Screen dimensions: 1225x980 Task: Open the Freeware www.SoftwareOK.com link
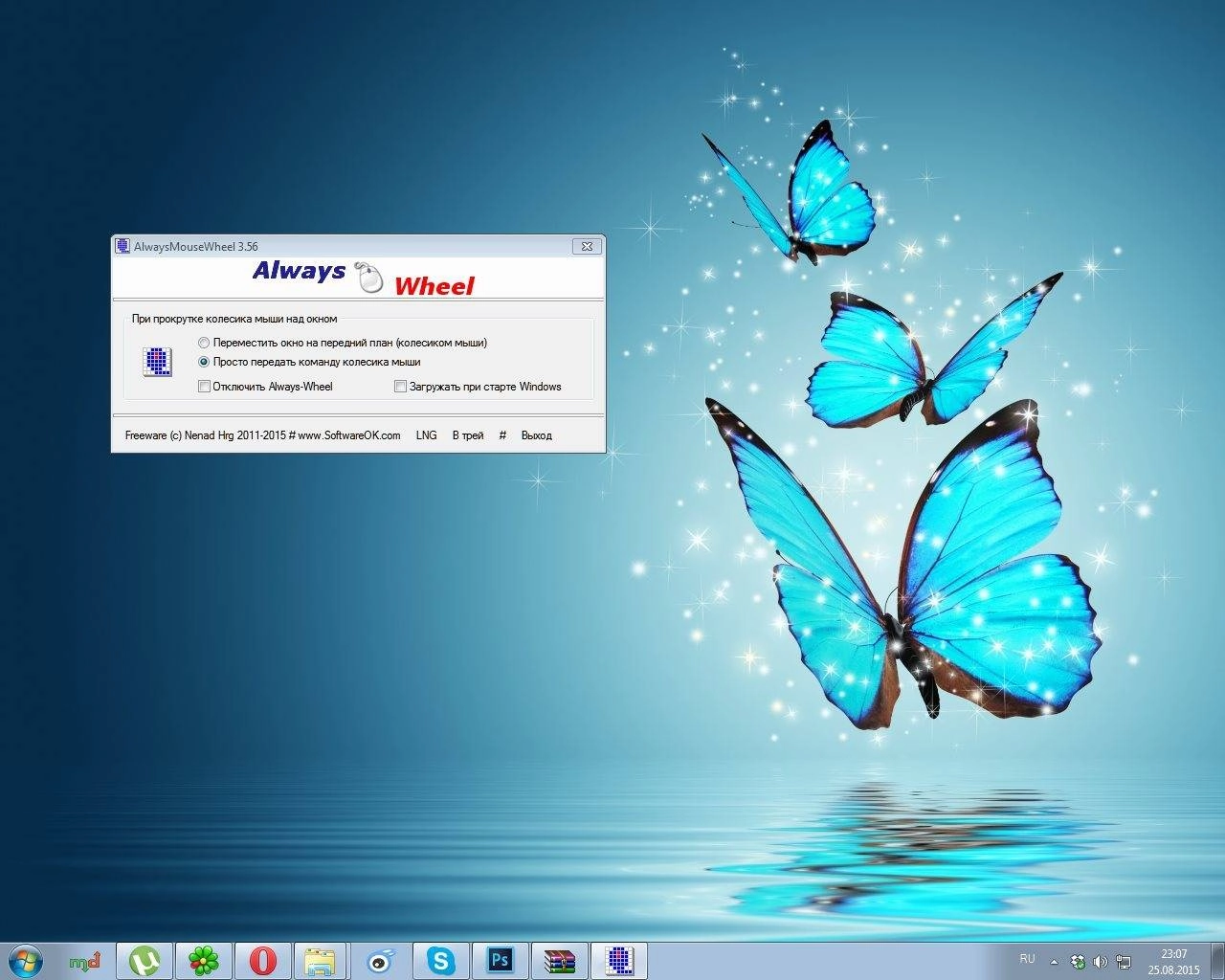coord(262,435)
